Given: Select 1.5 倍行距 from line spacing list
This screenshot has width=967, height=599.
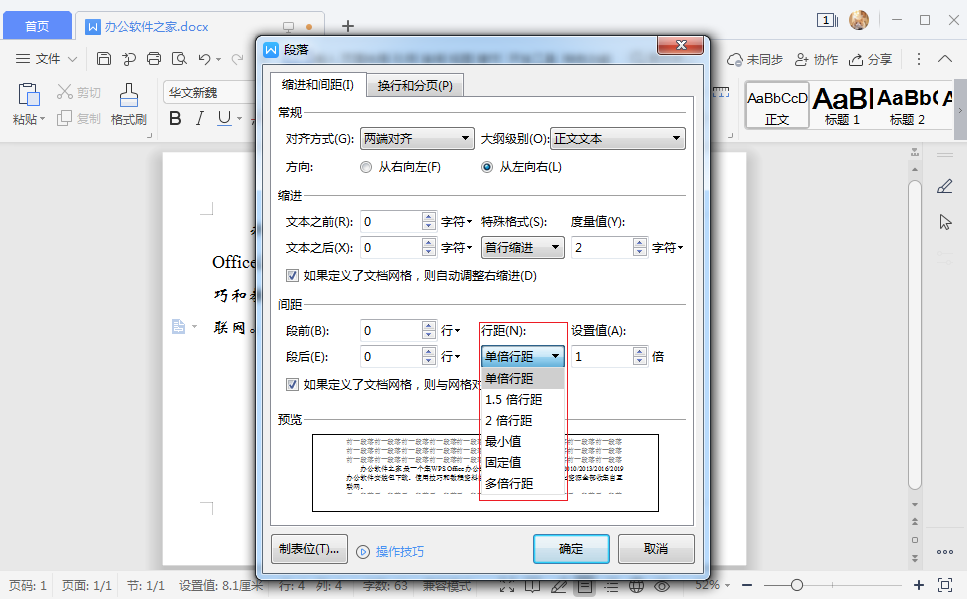Looking at the screenshot, I should click(x=522, y=400).
